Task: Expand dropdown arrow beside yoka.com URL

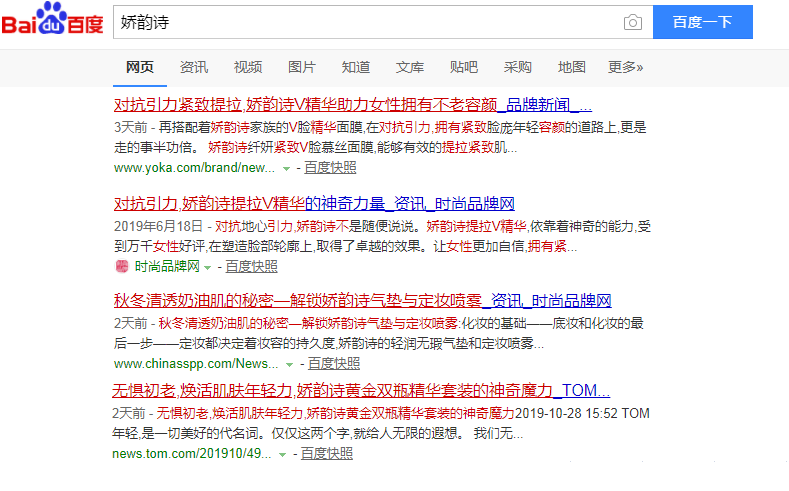Action: (x=286, y=169)
